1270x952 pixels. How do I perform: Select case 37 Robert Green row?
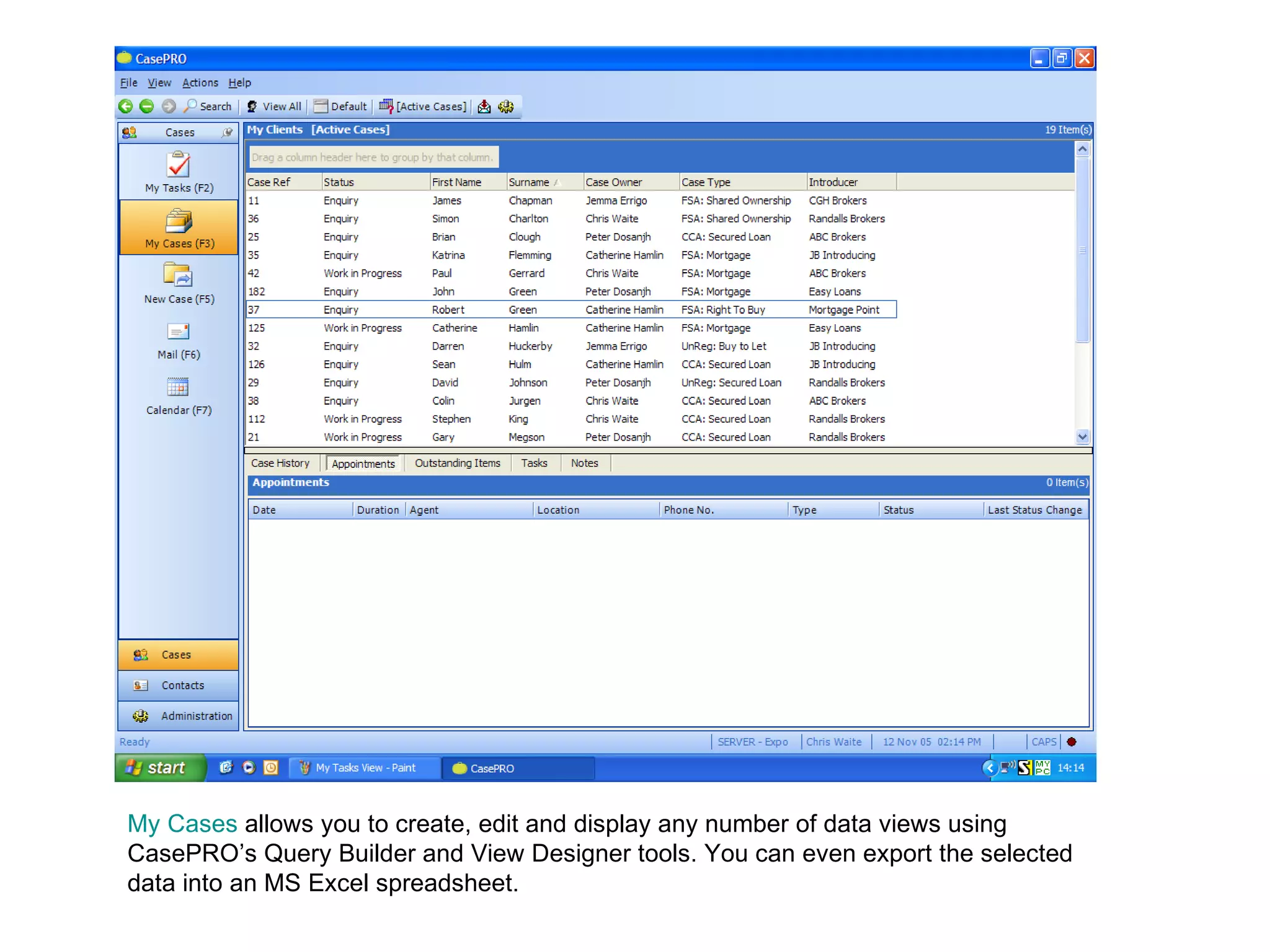(x=571, y=310)
